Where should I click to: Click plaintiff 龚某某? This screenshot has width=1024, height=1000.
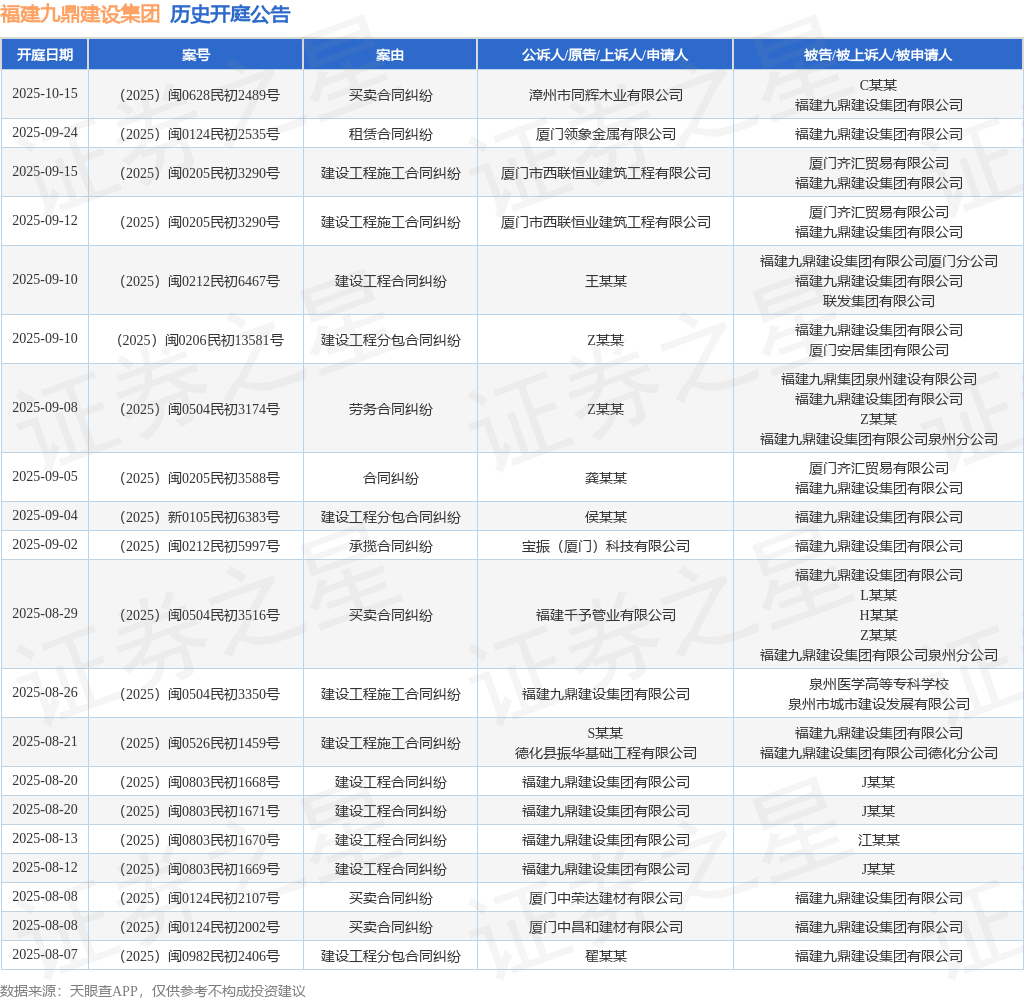pyautogui.click(x=605, y=479)
